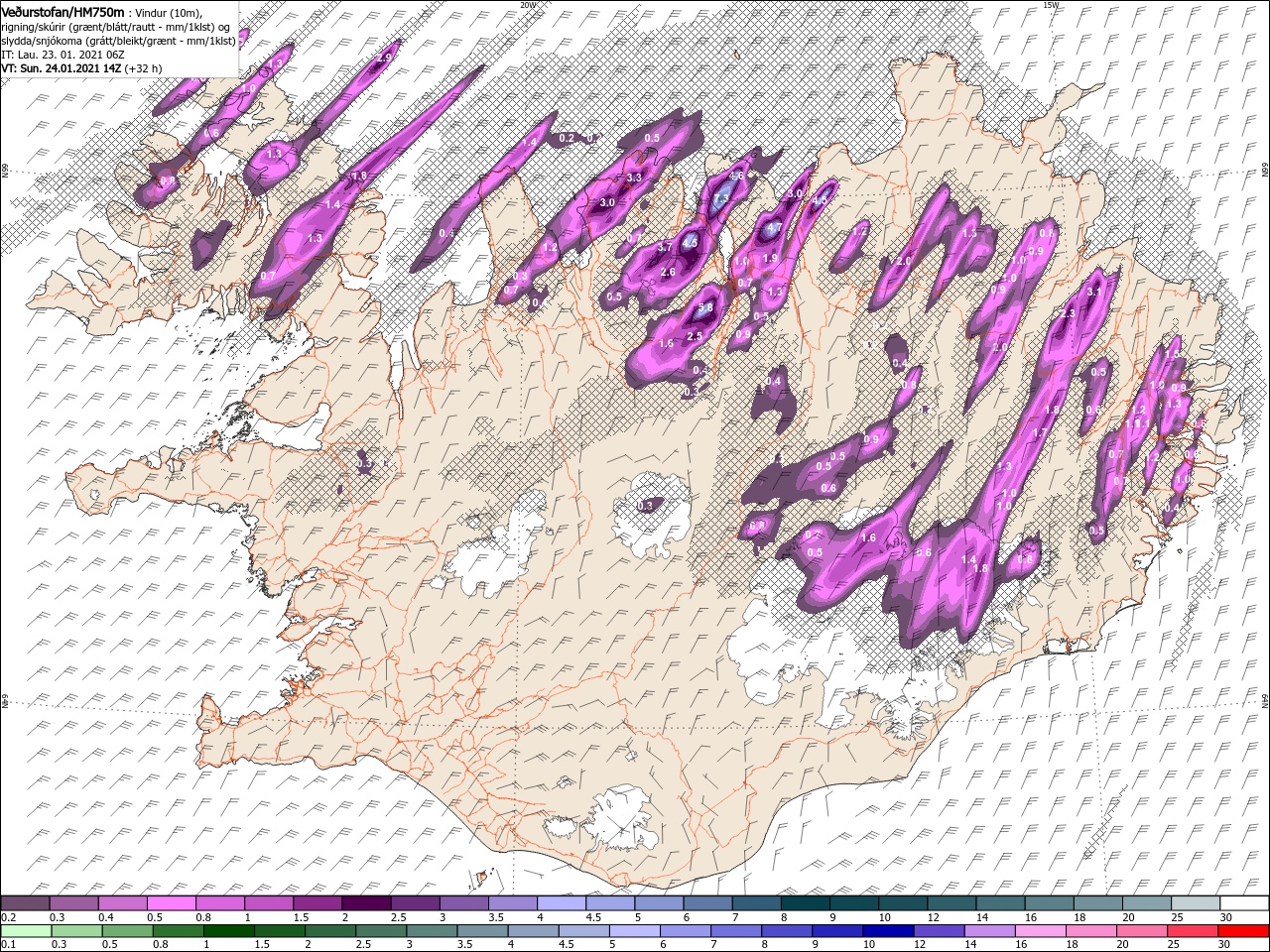Click the header title Veðurstofan/HM750m
This screenshot has width=1270, height=952.
click(x=62, y=11)
